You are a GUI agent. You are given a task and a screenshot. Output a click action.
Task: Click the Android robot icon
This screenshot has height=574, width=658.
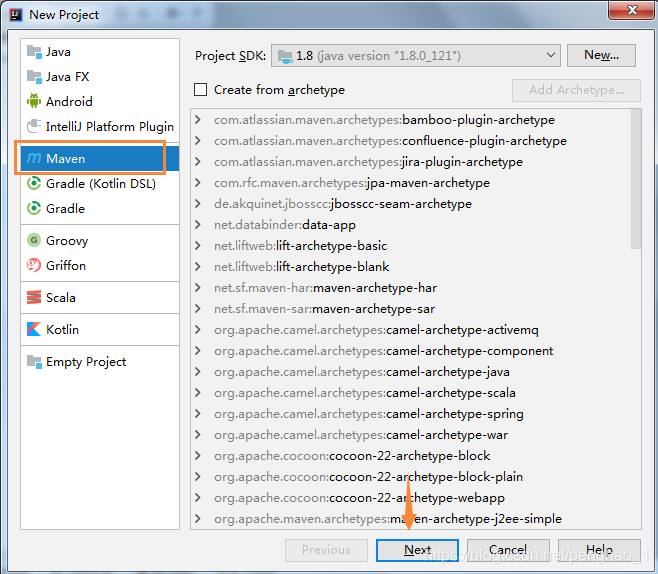tap(34, 101)
